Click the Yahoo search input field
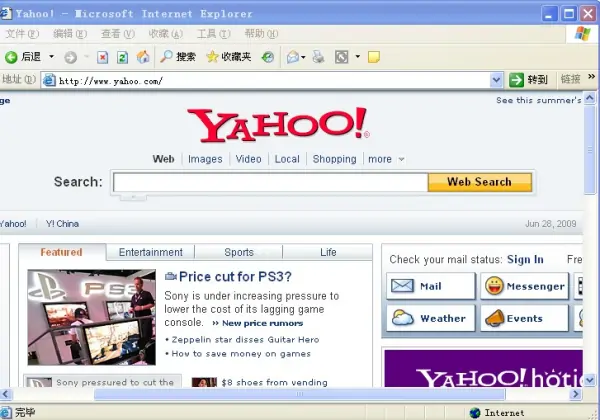The width and height of the screenshot is (600, 420). [x=271, y=182]
